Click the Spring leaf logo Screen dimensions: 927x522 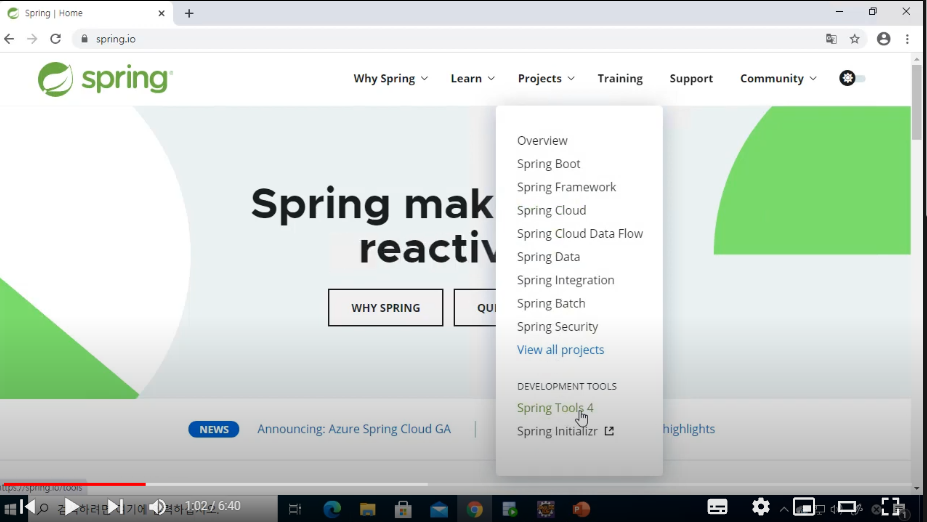[x=105, y=79]
